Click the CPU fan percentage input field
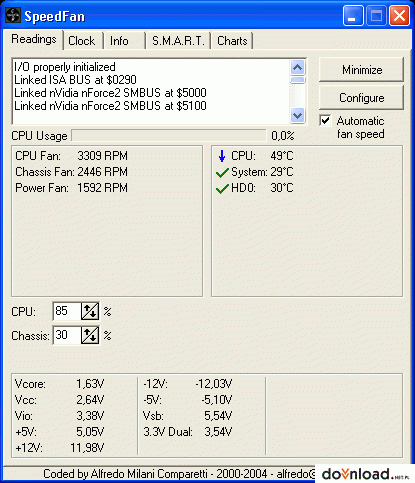This screenshot has width=415, height=483. point(67,311)
